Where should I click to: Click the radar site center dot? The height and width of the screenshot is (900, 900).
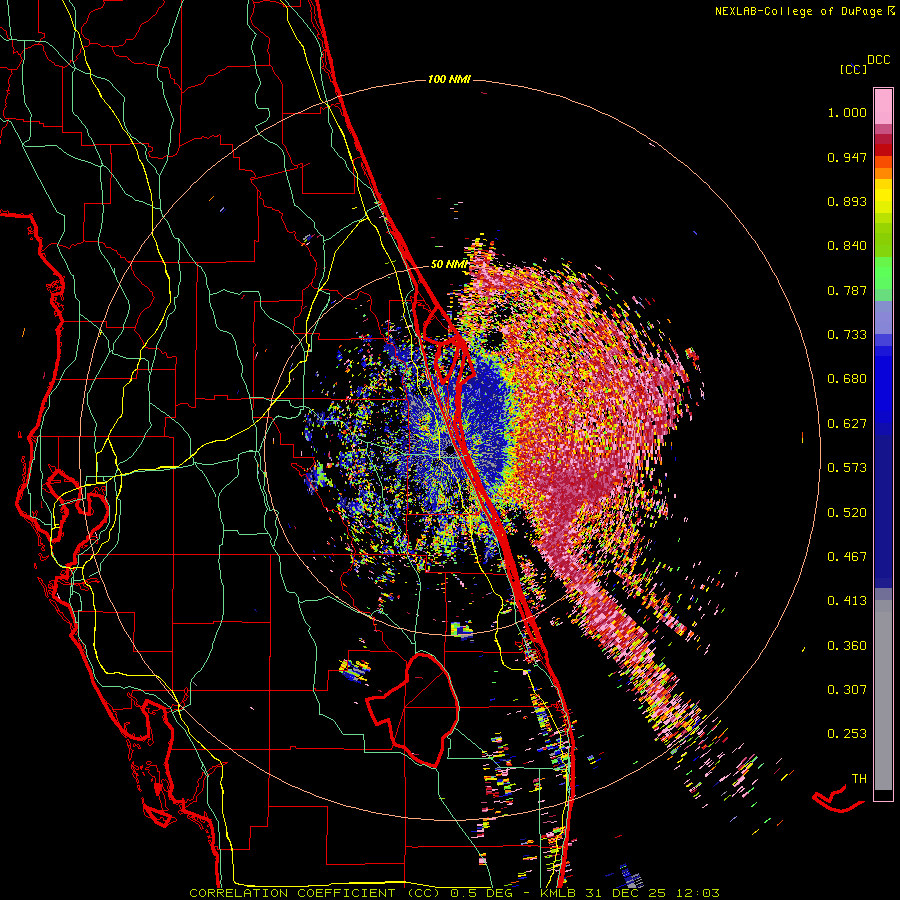pos(450,451)
